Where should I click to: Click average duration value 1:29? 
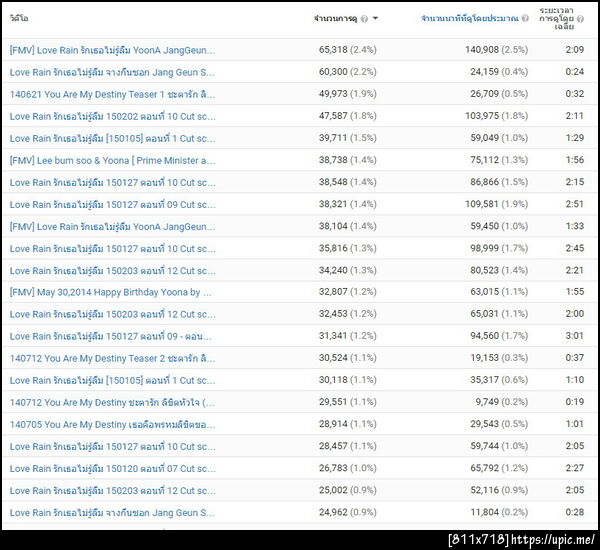(x=575, y=138)
